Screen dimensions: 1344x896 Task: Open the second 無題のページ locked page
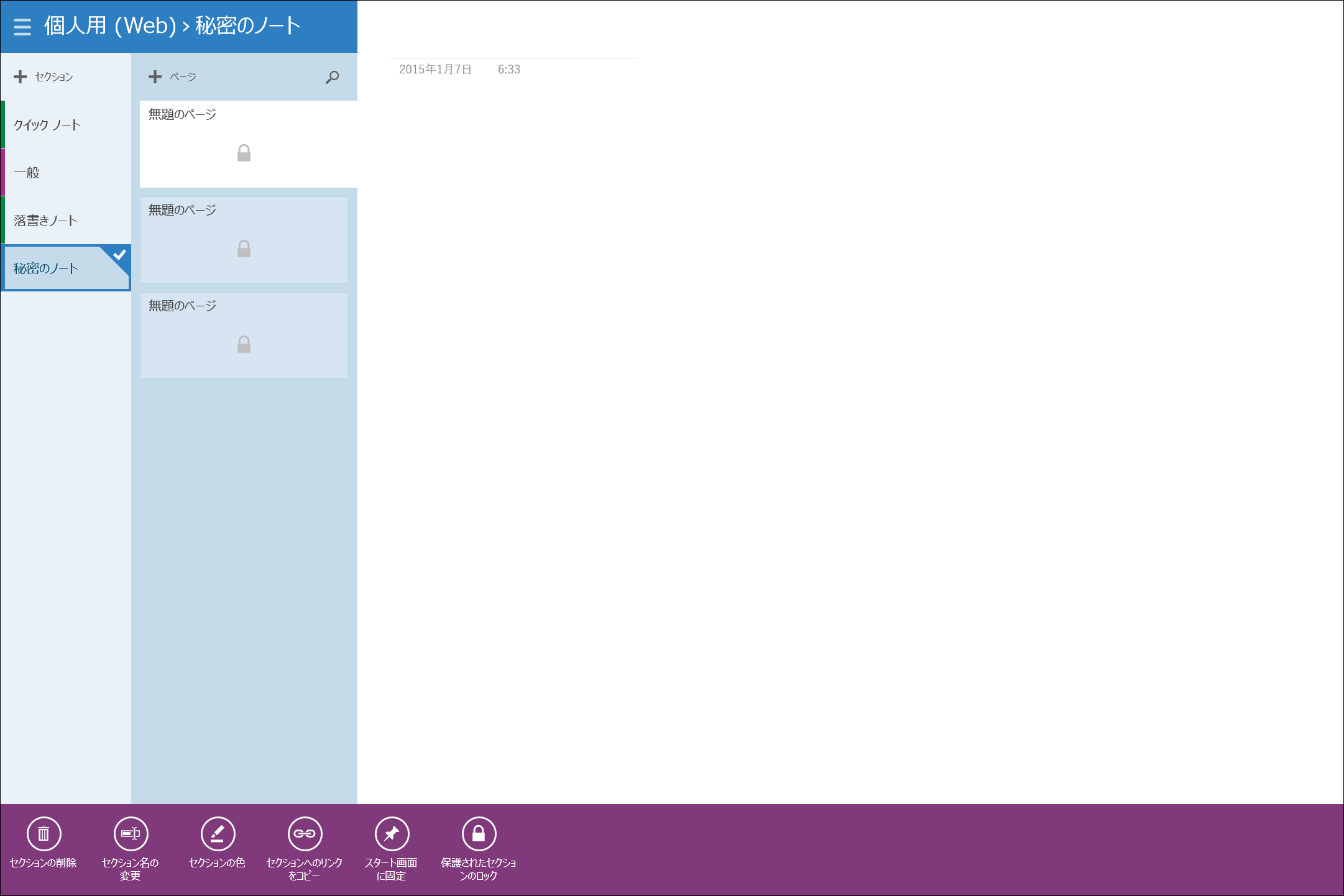244,240
